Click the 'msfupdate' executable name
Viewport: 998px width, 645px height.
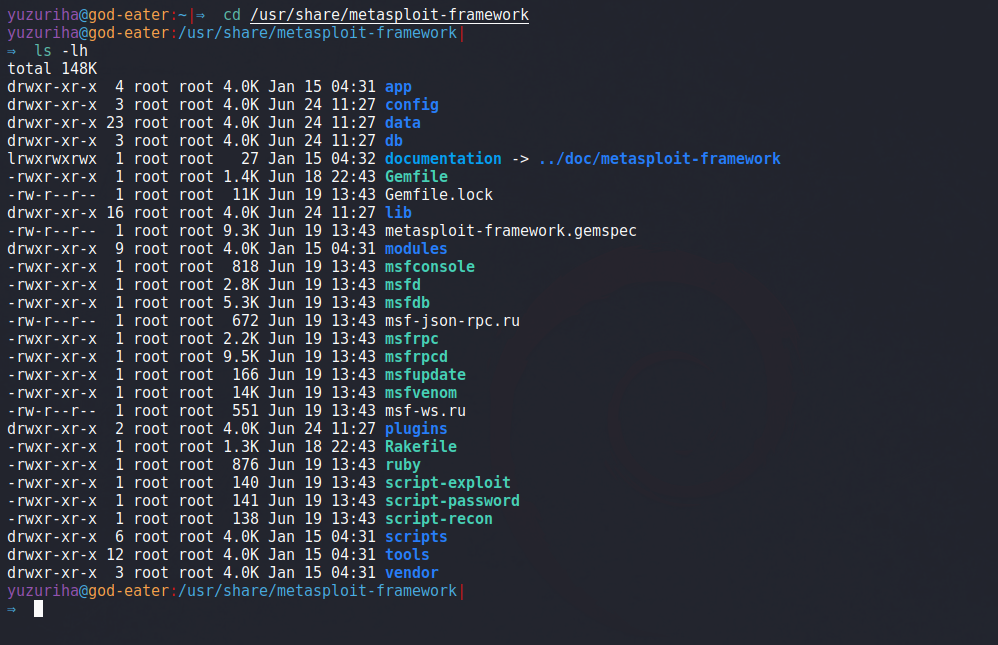[425, 374]
